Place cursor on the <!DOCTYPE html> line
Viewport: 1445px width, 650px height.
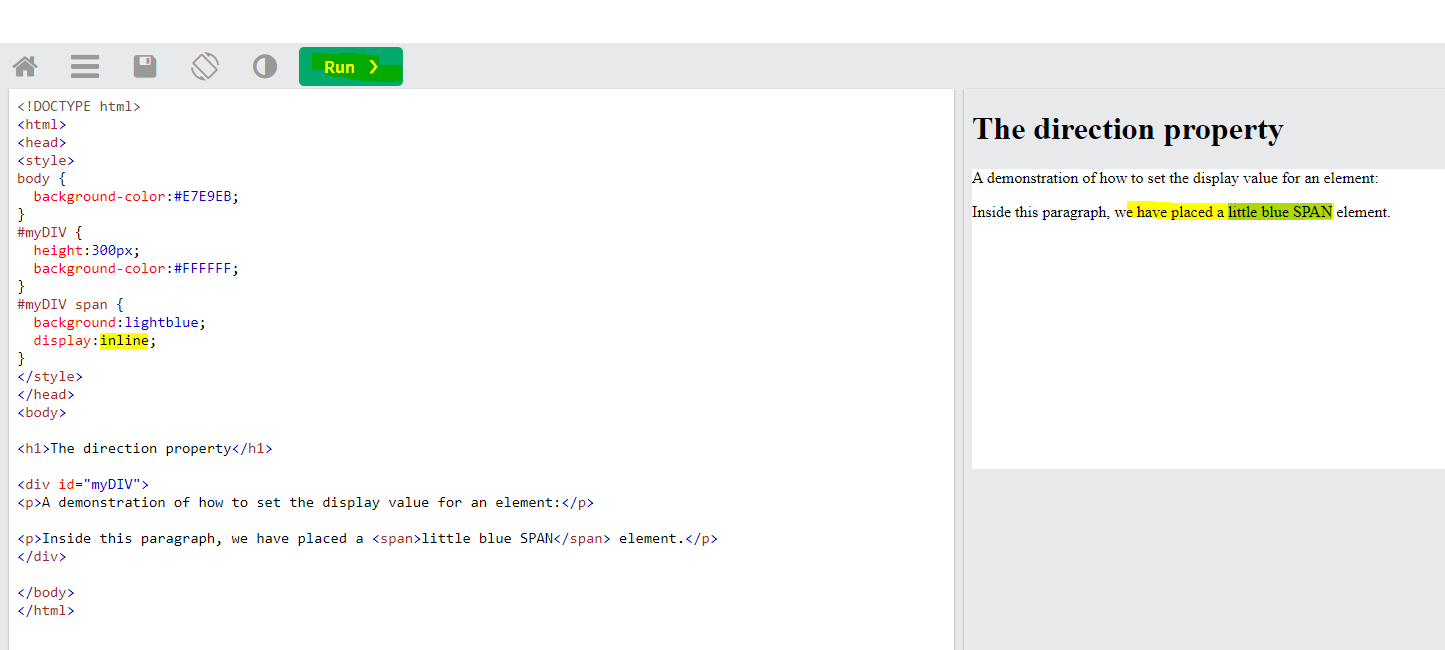(79, 107)
